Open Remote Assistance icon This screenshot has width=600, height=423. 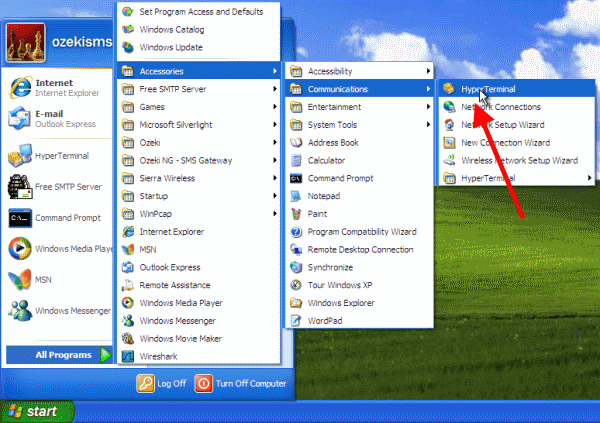pyautogui.click(x=128, y=285)
